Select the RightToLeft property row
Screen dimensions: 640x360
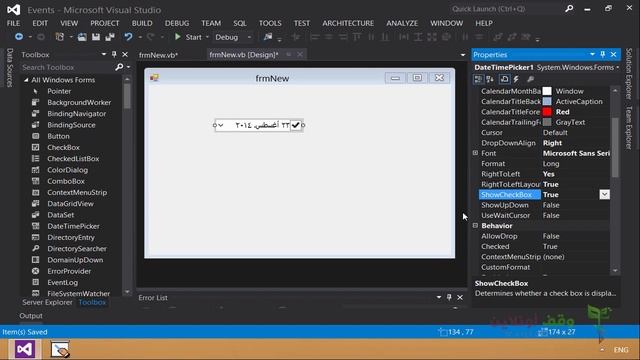[544, 174]
